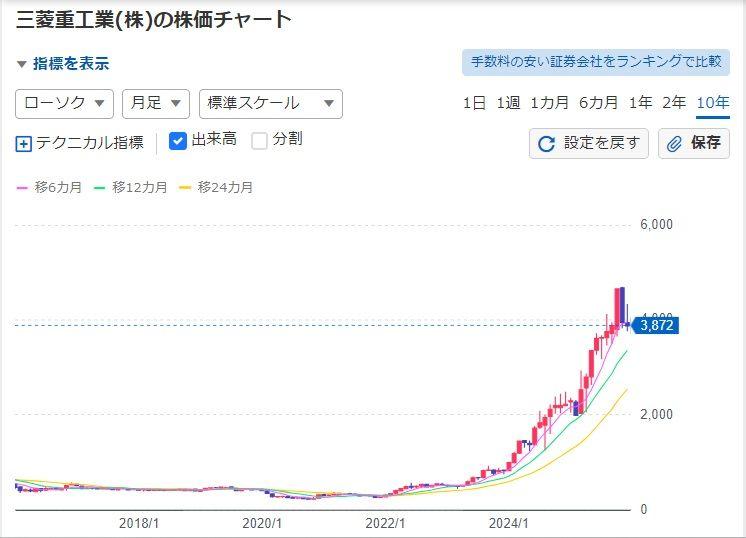Select the 2年 time range

click(x=674, y=103)
